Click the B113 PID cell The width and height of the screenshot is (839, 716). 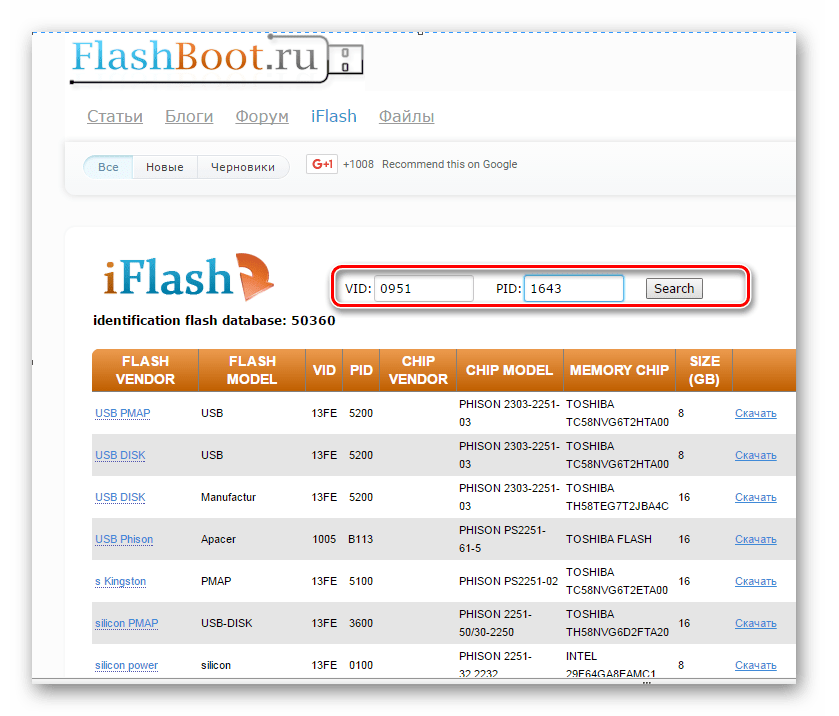[361, 539]
